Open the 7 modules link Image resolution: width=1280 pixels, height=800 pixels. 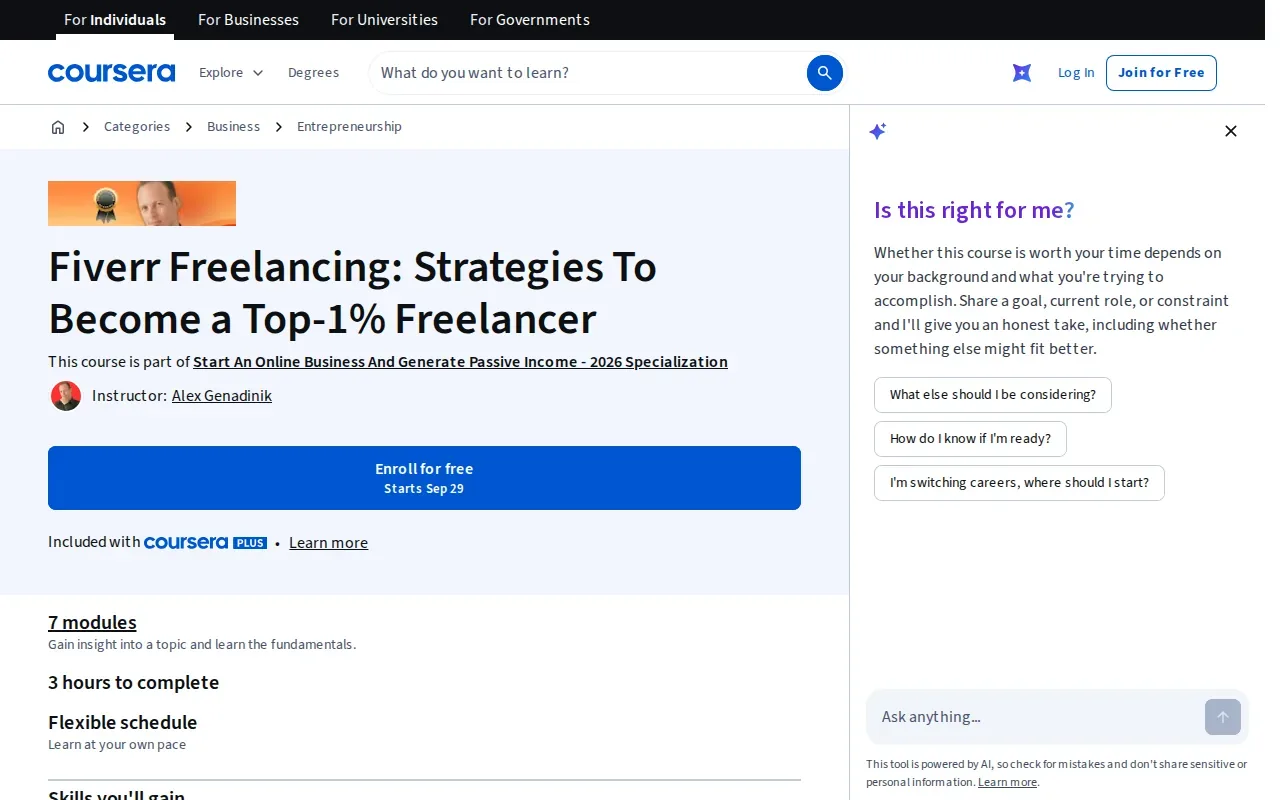[92, 623]
